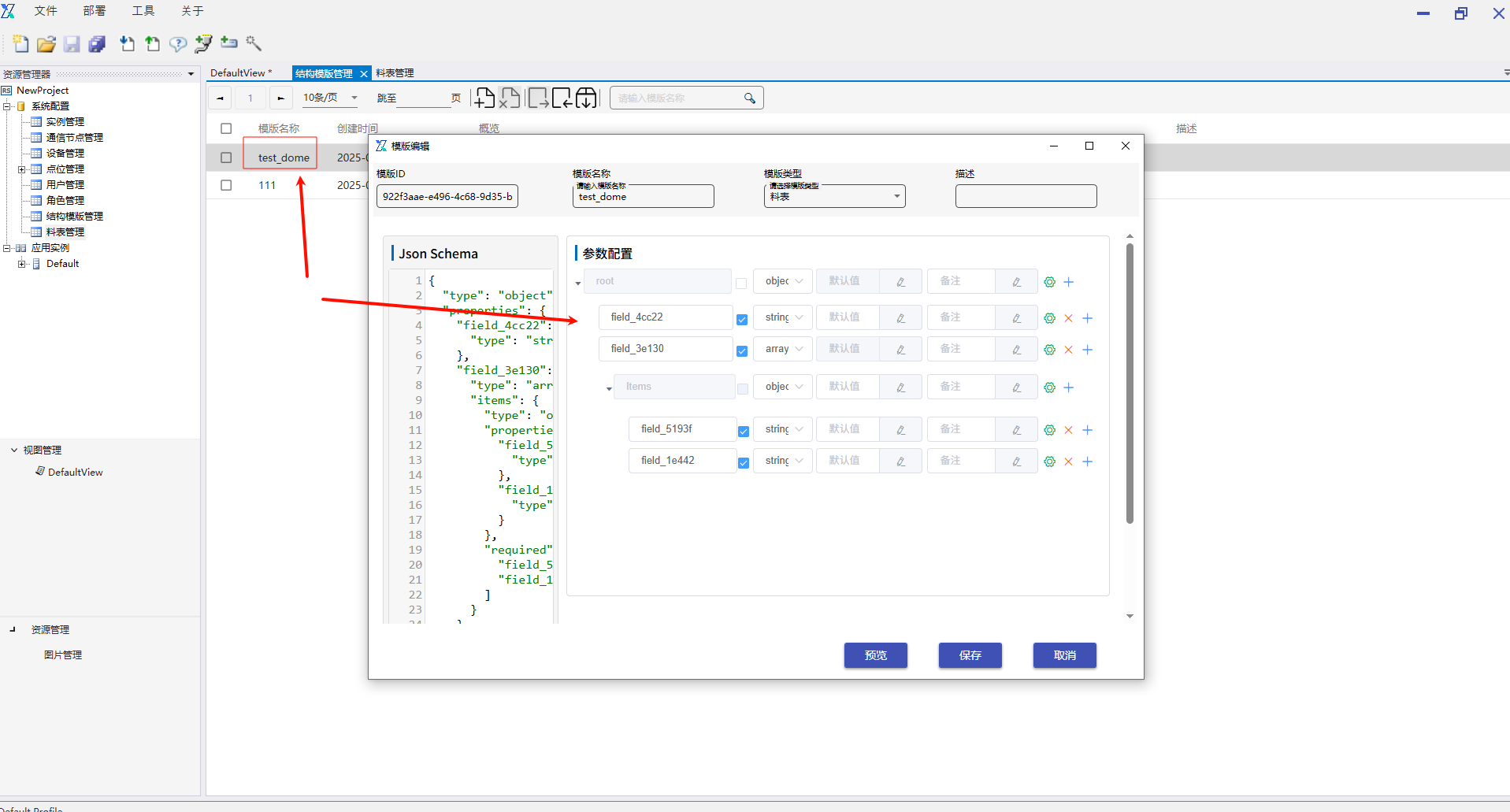The height and width of the screenshot is (812, 1510).
Task: Click the open folder toolbar icon
Action: (x=46, y=44)
